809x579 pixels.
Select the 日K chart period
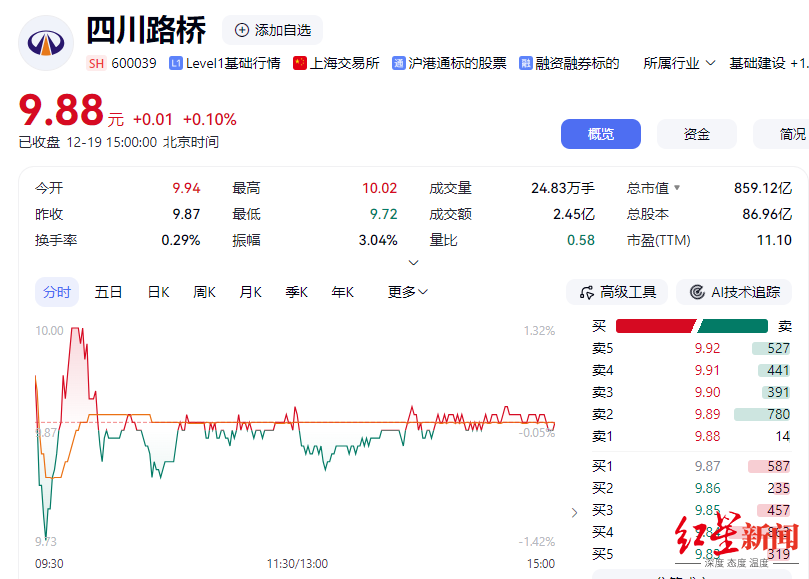158,292
